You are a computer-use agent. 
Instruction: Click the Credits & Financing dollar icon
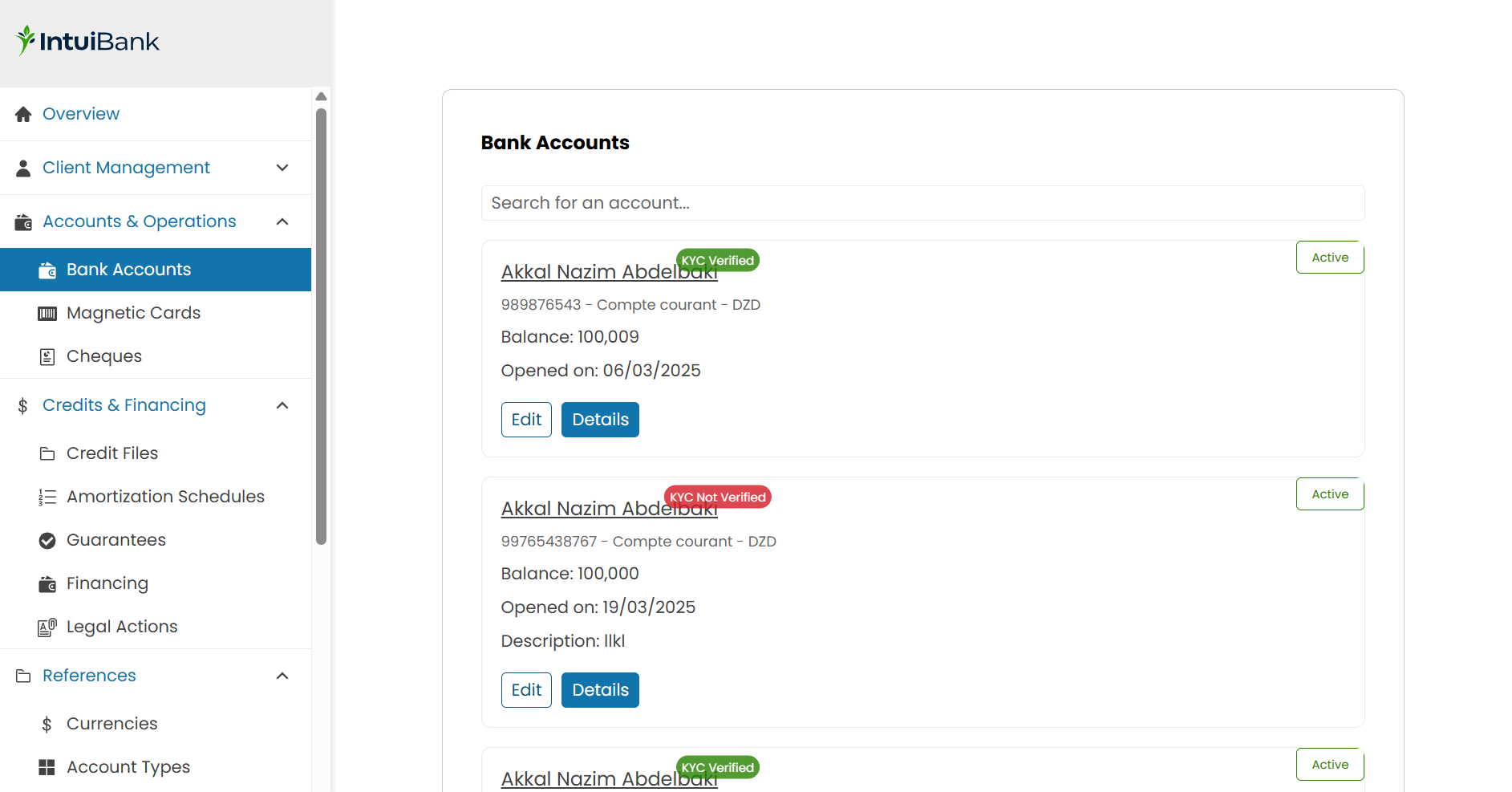tap(22, 405)
